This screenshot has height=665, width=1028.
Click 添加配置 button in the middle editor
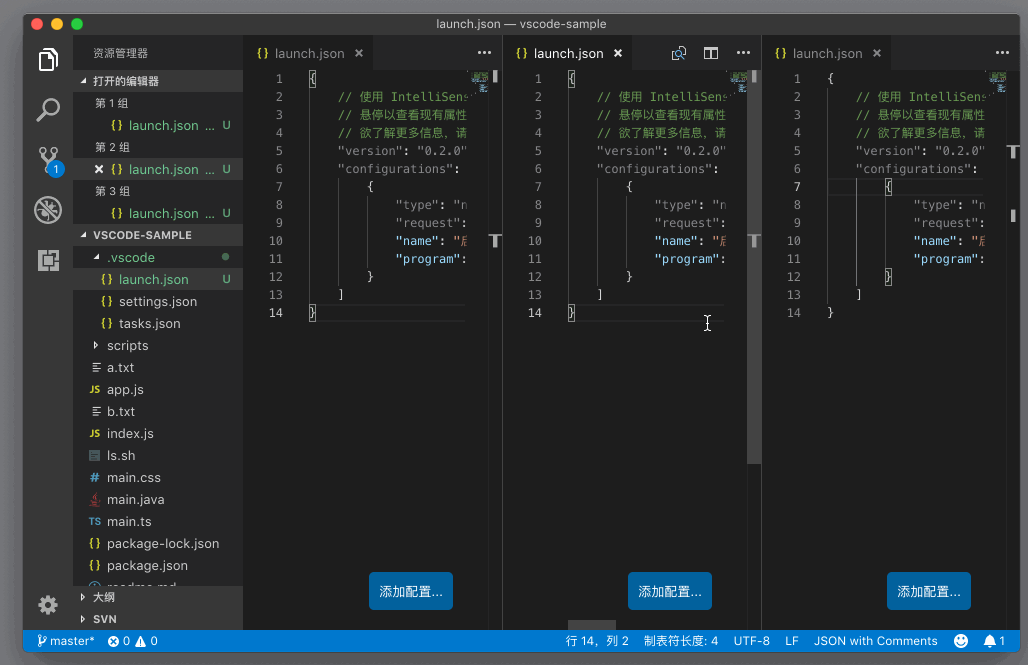coord(669,591)
